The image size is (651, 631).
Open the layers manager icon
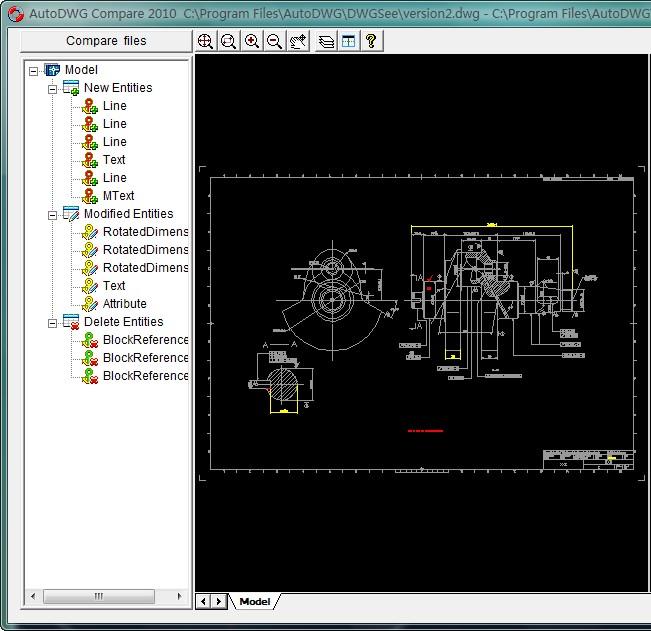click(x=326, y=41)
